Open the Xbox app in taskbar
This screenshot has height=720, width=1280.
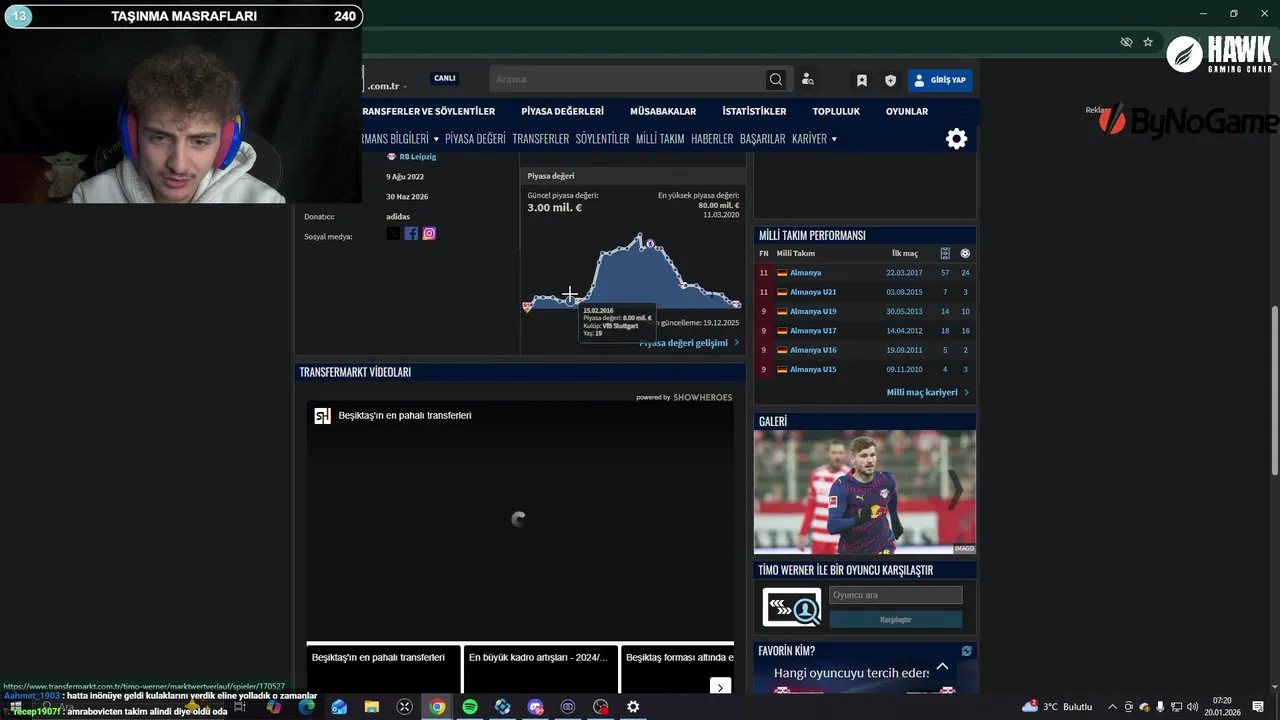[404, 707]
